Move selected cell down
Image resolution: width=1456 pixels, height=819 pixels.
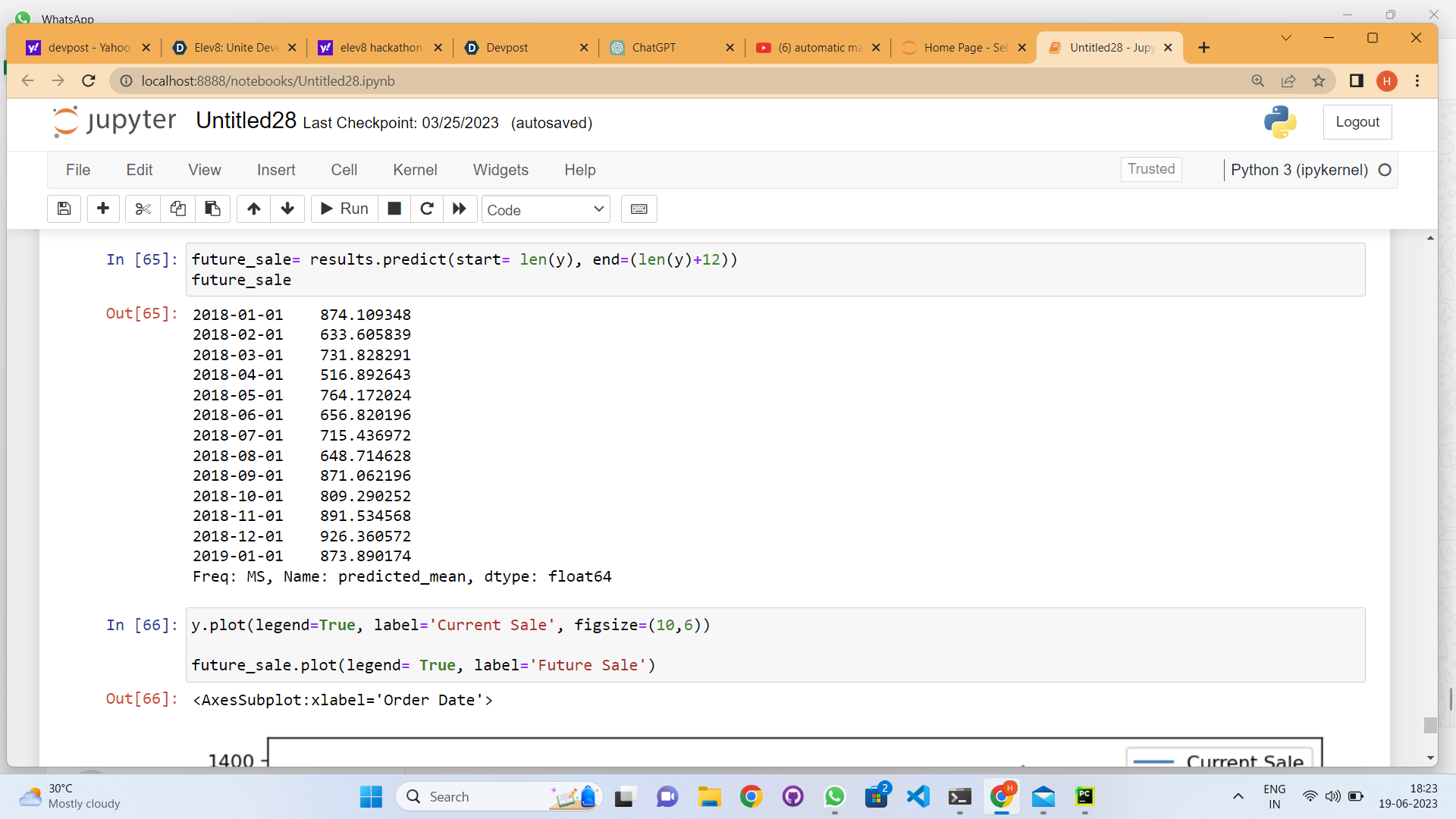(287, 209)
